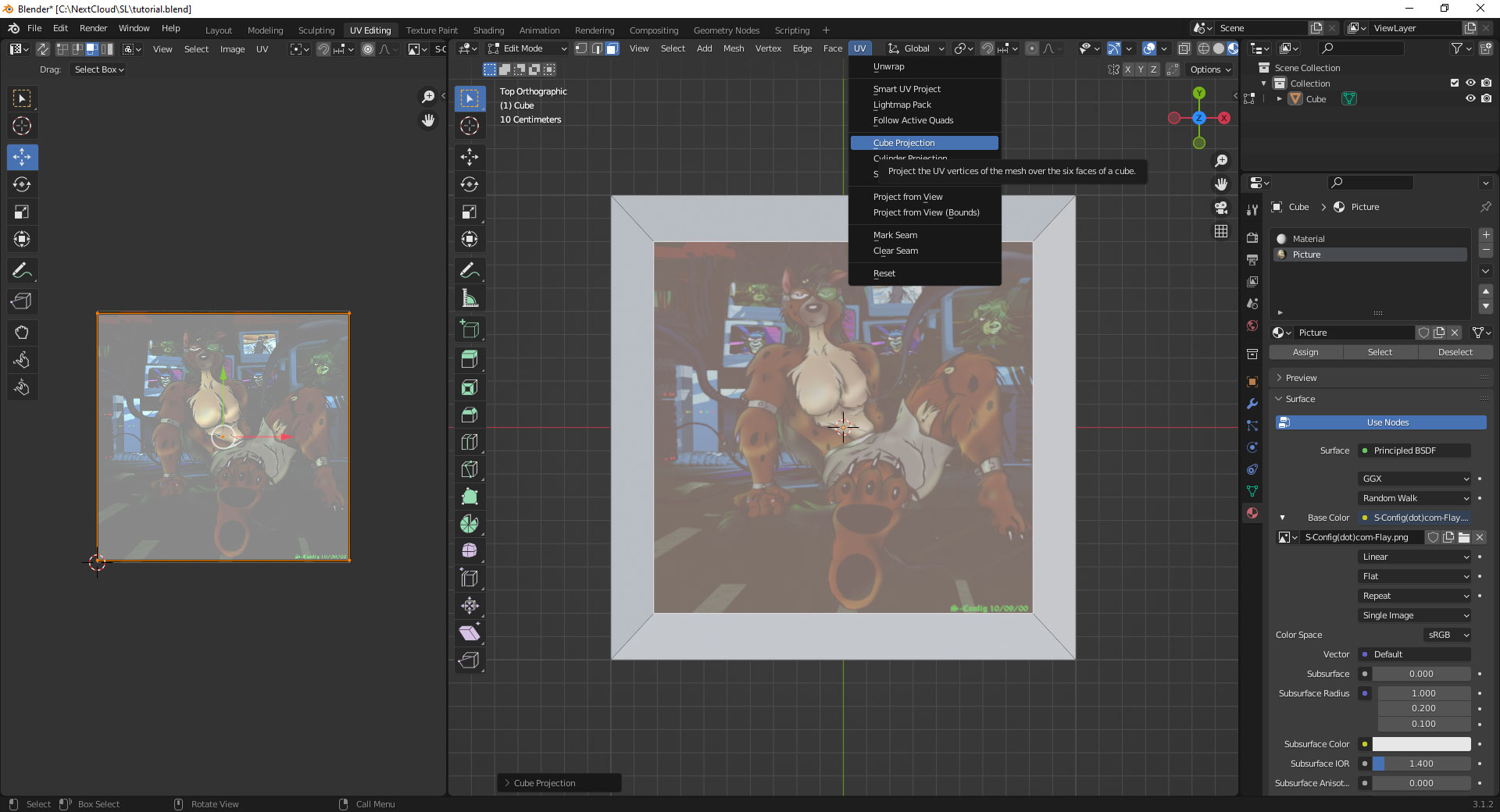The height and width of the screenshot is (812, 1500).
Task: Choose Project from View (Bounds)
Action: (926, 212)
